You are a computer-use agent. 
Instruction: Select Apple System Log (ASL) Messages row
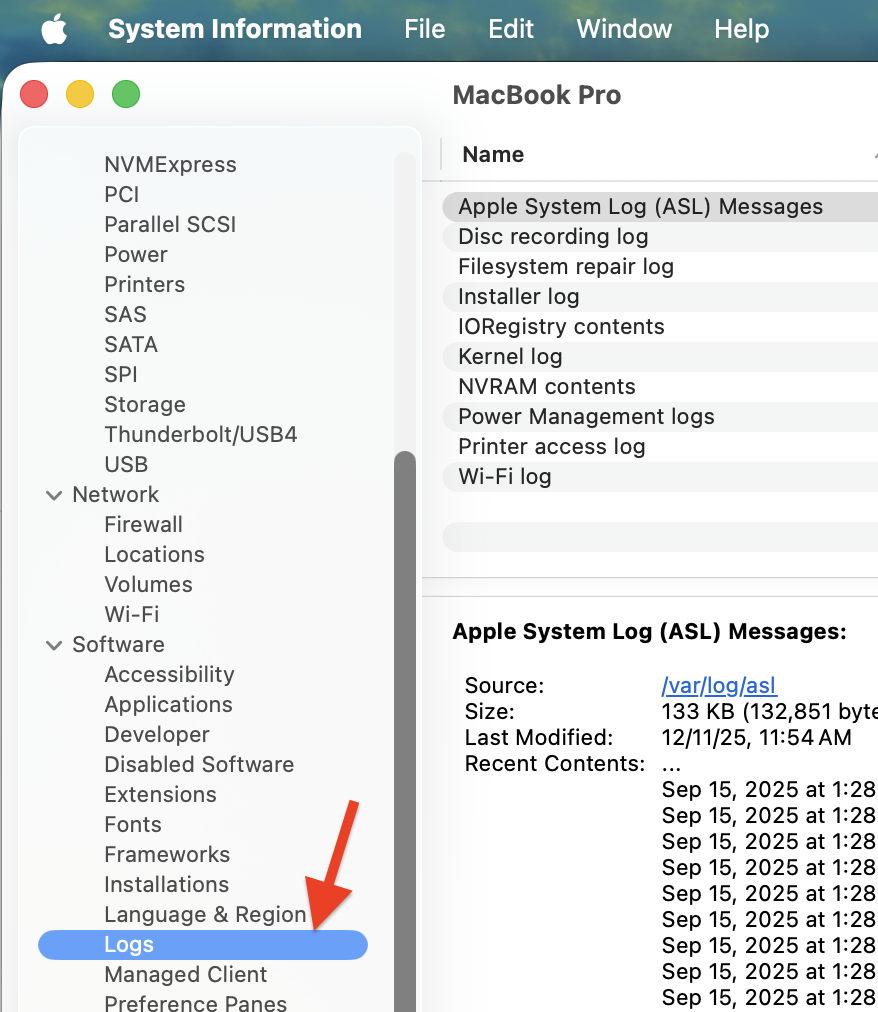[x=660, y=207]
